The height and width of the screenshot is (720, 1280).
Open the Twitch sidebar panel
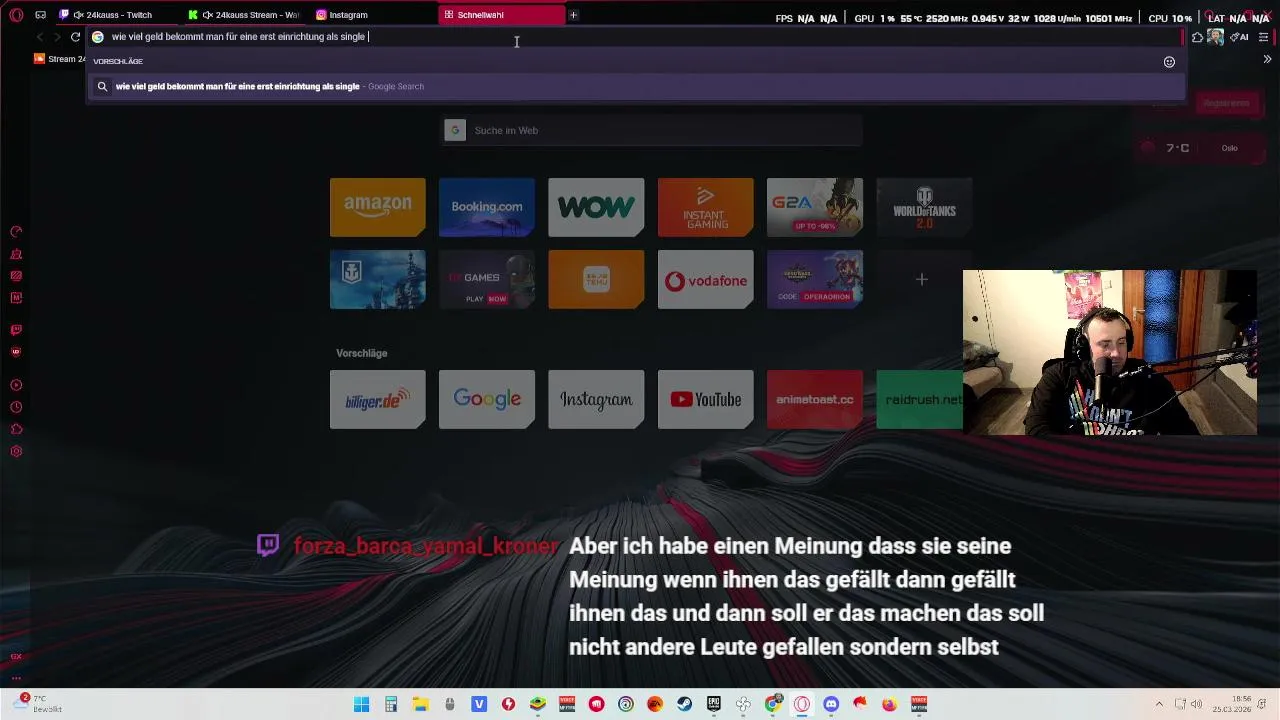tap(16, 330)
